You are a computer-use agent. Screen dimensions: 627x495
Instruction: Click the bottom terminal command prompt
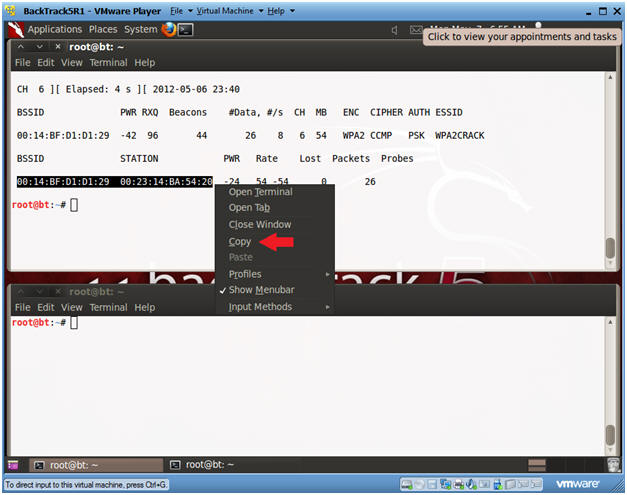pos(44,323)
